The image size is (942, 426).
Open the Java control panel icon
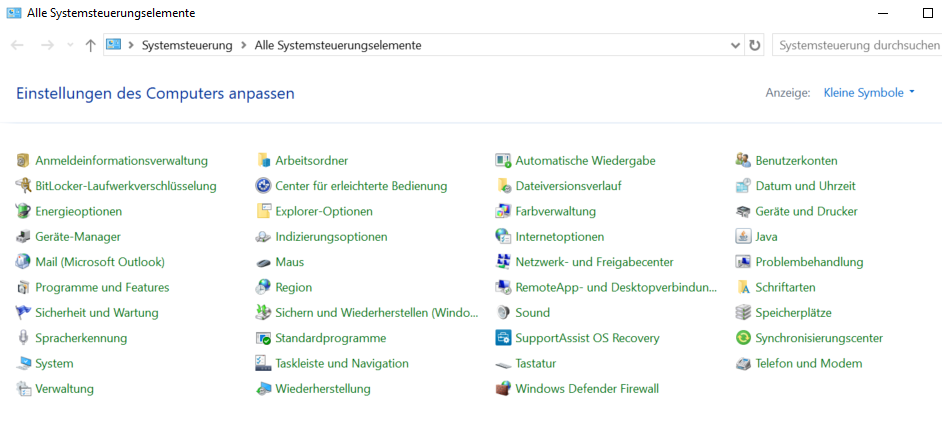click(743, 237)
